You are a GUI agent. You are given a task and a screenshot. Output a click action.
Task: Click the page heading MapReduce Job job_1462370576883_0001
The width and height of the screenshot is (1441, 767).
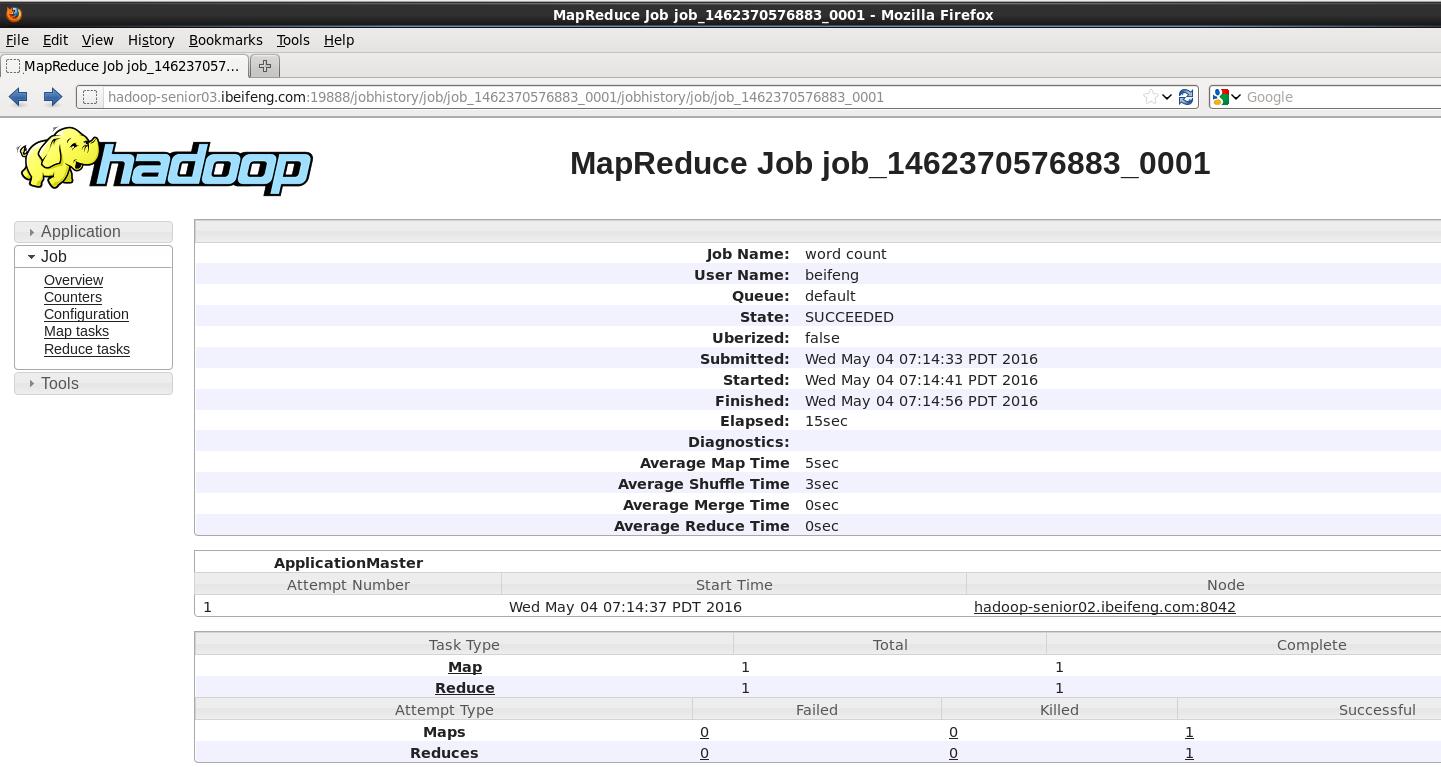(x=890, y=163)
